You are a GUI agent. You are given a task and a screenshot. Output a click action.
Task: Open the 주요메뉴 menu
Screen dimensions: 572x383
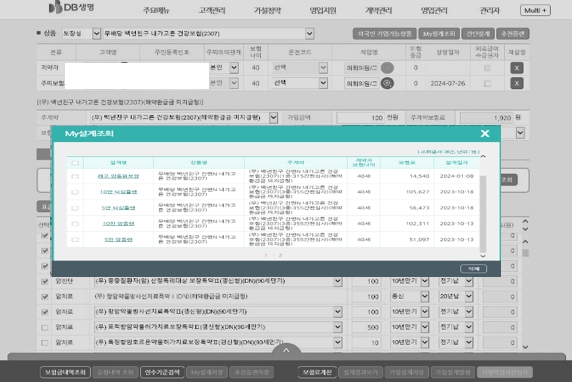coord(156,10)
